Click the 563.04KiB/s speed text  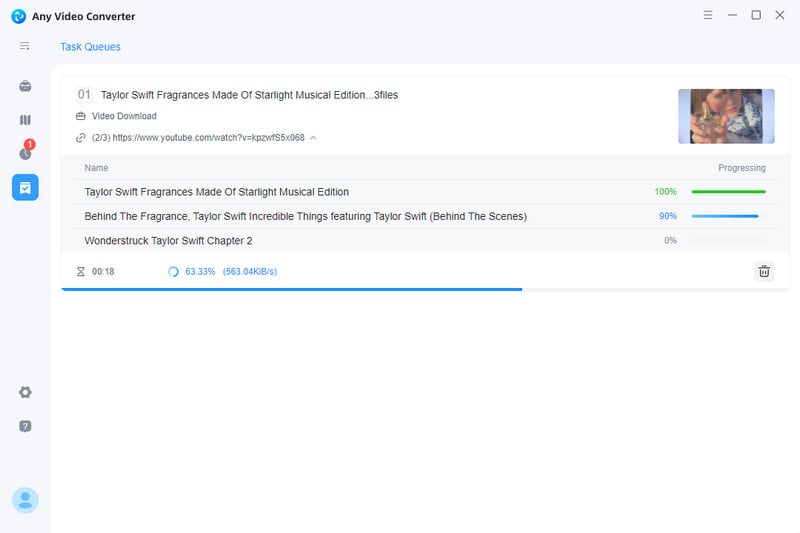pos(250,271)
